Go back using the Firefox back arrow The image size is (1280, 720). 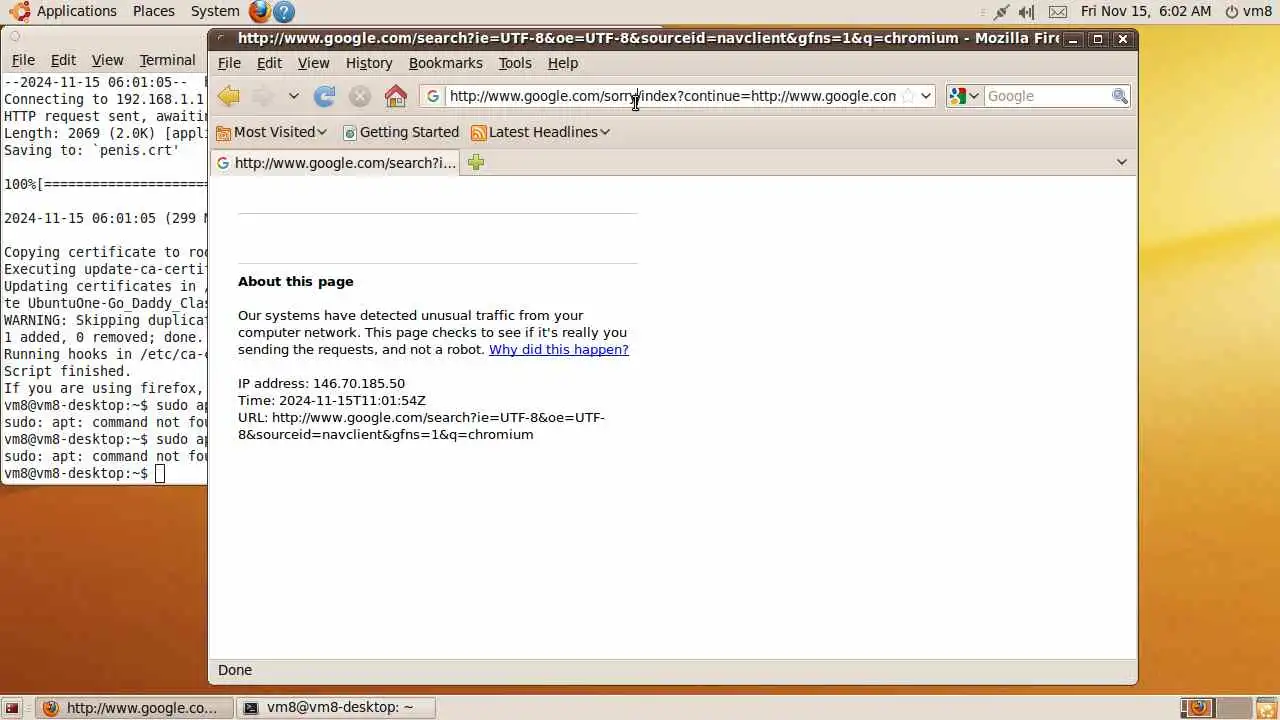[229, 96]
